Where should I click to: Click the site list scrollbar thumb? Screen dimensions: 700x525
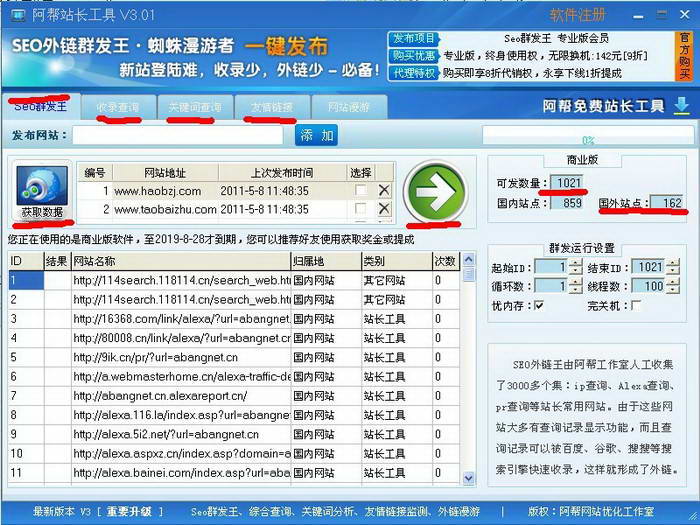pos(469,274)
